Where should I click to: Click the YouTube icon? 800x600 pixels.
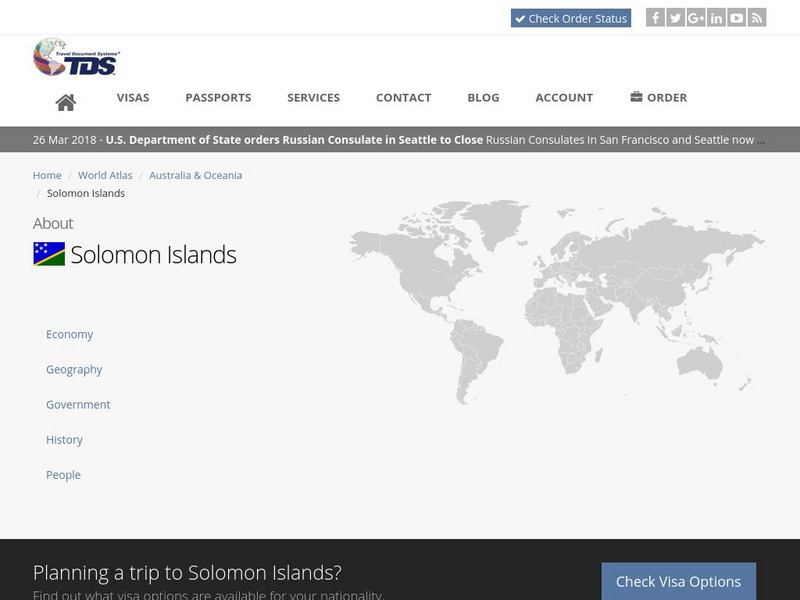click(736, 17)
